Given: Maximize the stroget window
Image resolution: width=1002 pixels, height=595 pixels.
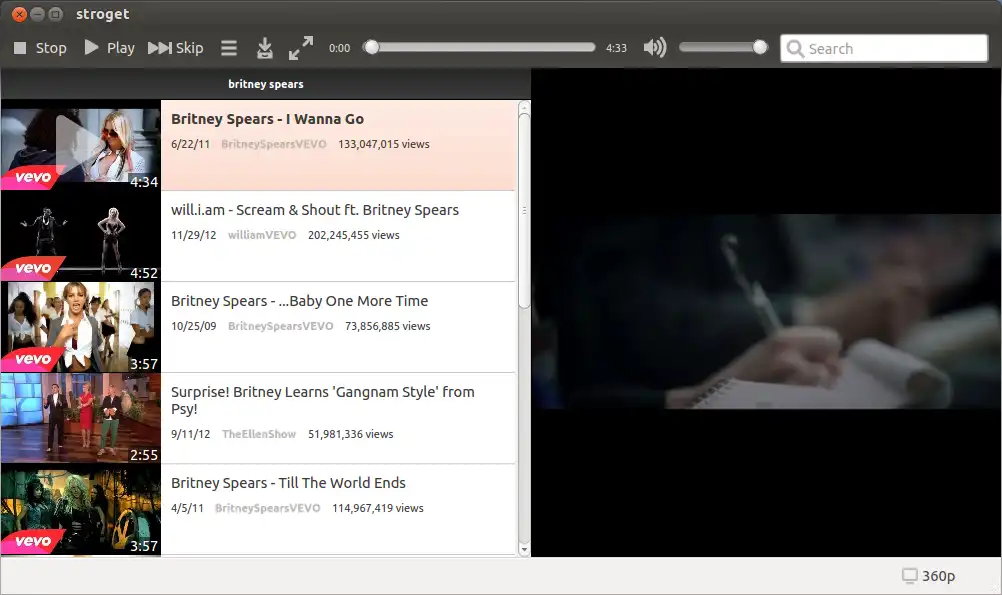Looking at the screenshot, I should pos(56,14).
